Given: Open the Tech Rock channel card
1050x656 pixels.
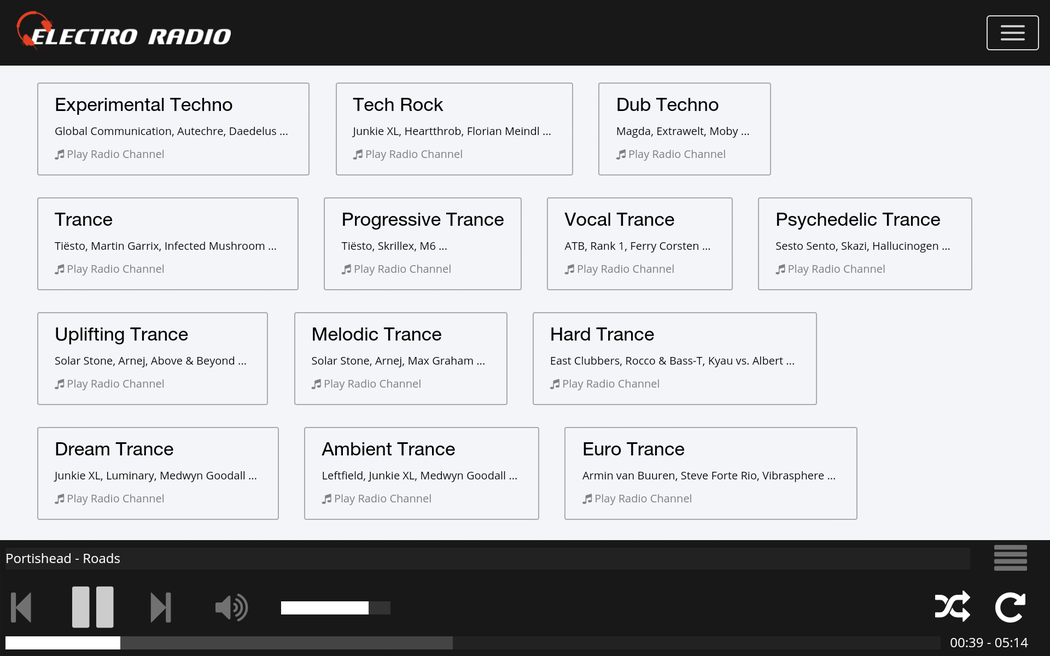Looking at the screenshot, I should (x=454, y=129).
